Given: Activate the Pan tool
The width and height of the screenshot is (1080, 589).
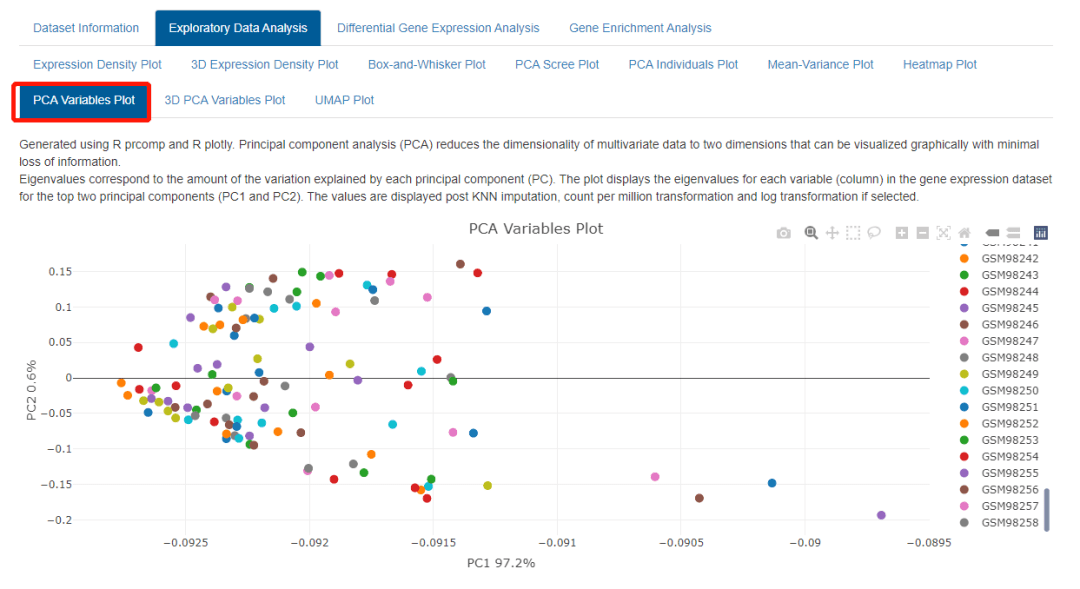Looking at the screenshot, I should (832, 233).
